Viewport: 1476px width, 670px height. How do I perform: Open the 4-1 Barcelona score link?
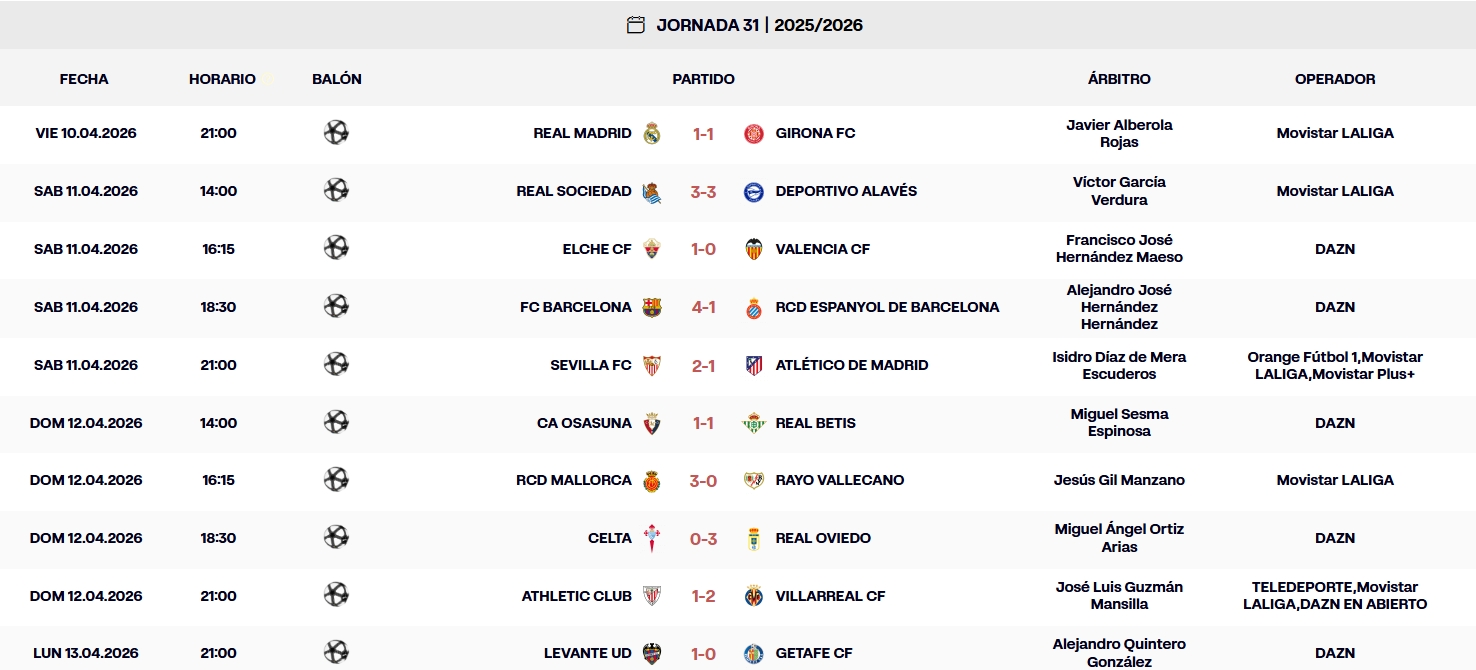pos(703,307)
